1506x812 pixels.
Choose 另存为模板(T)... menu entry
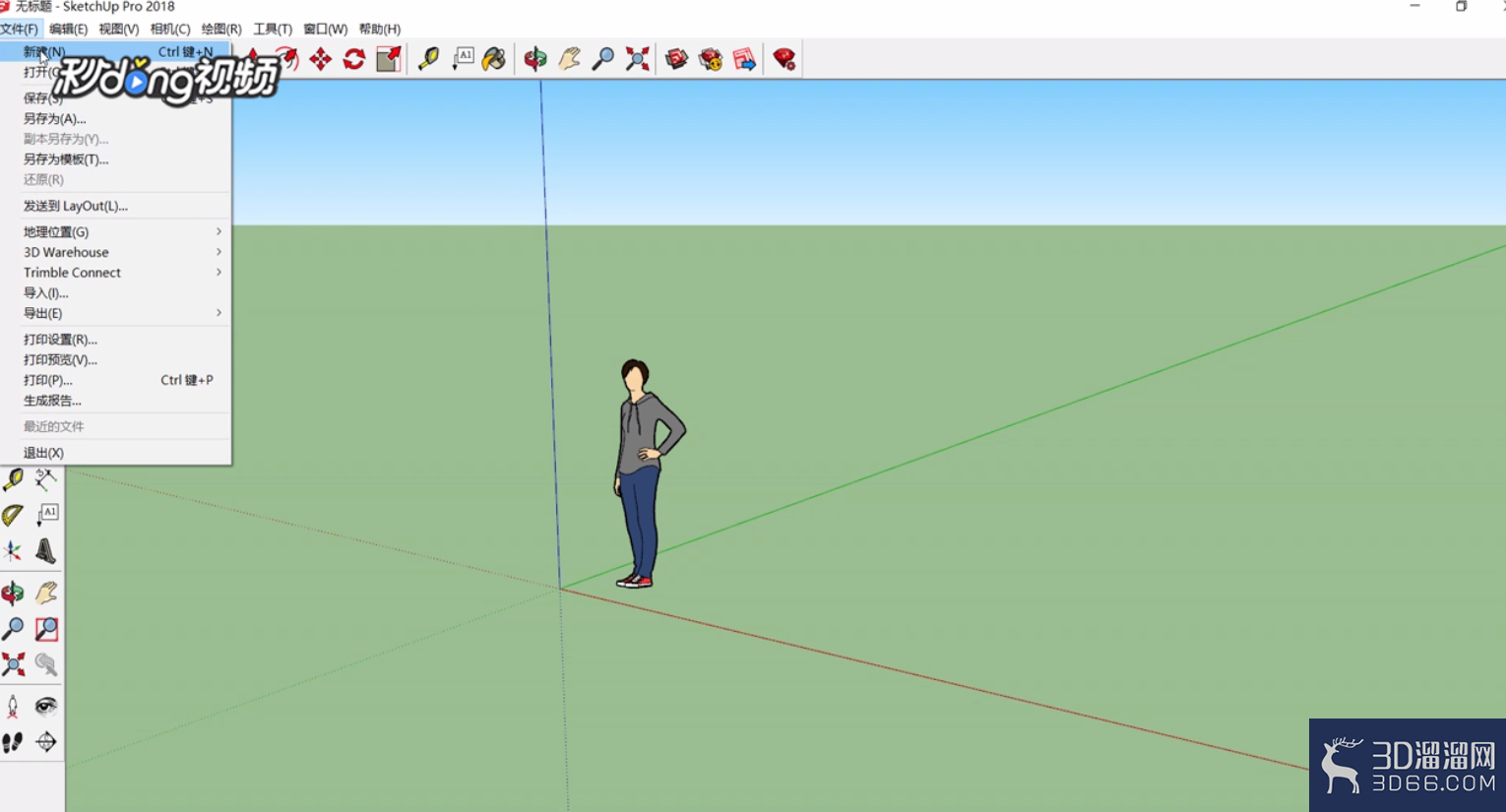click(116, 159)
